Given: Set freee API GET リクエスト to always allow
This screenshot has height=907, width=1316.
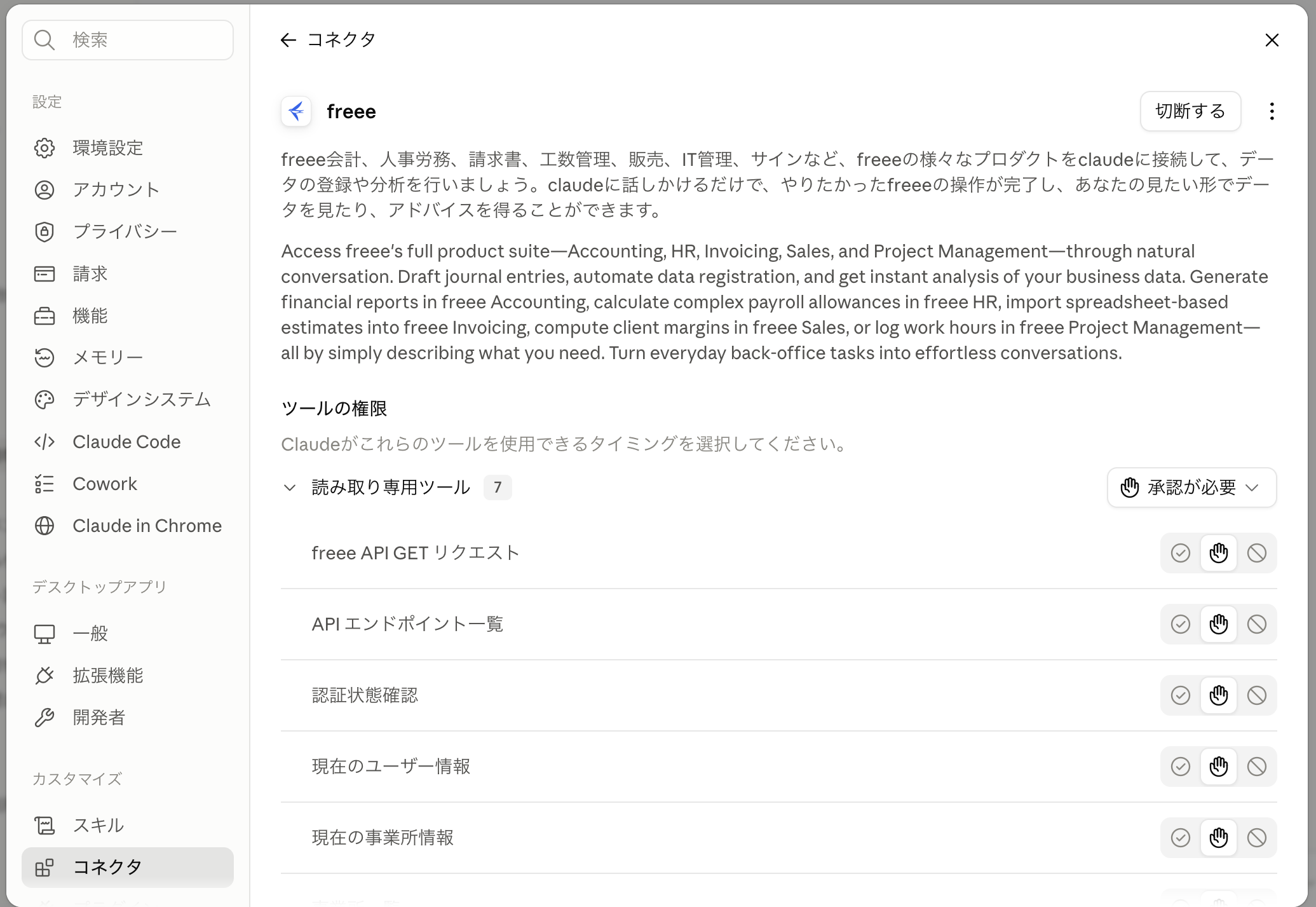Looking at the screenshot, I should pos(1181,553).
